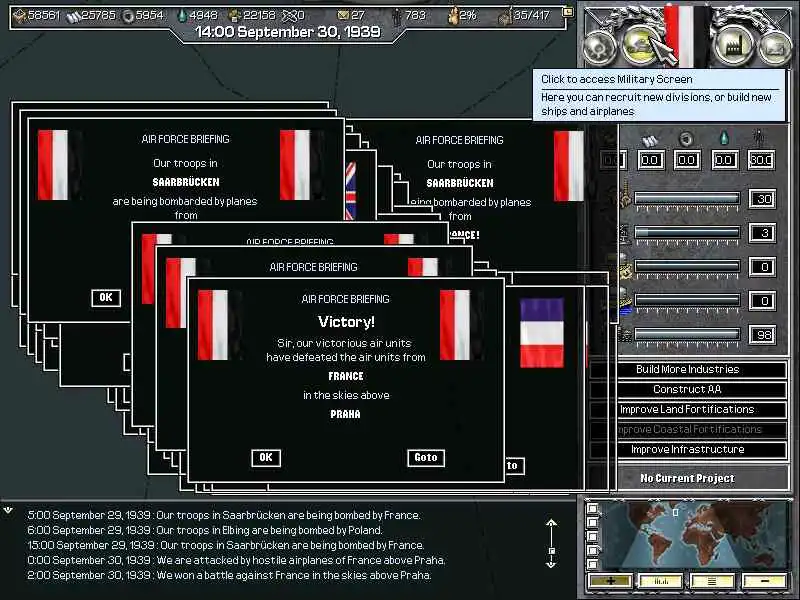Click the value box showing 98
800x600 pixels.
point(763,335)
